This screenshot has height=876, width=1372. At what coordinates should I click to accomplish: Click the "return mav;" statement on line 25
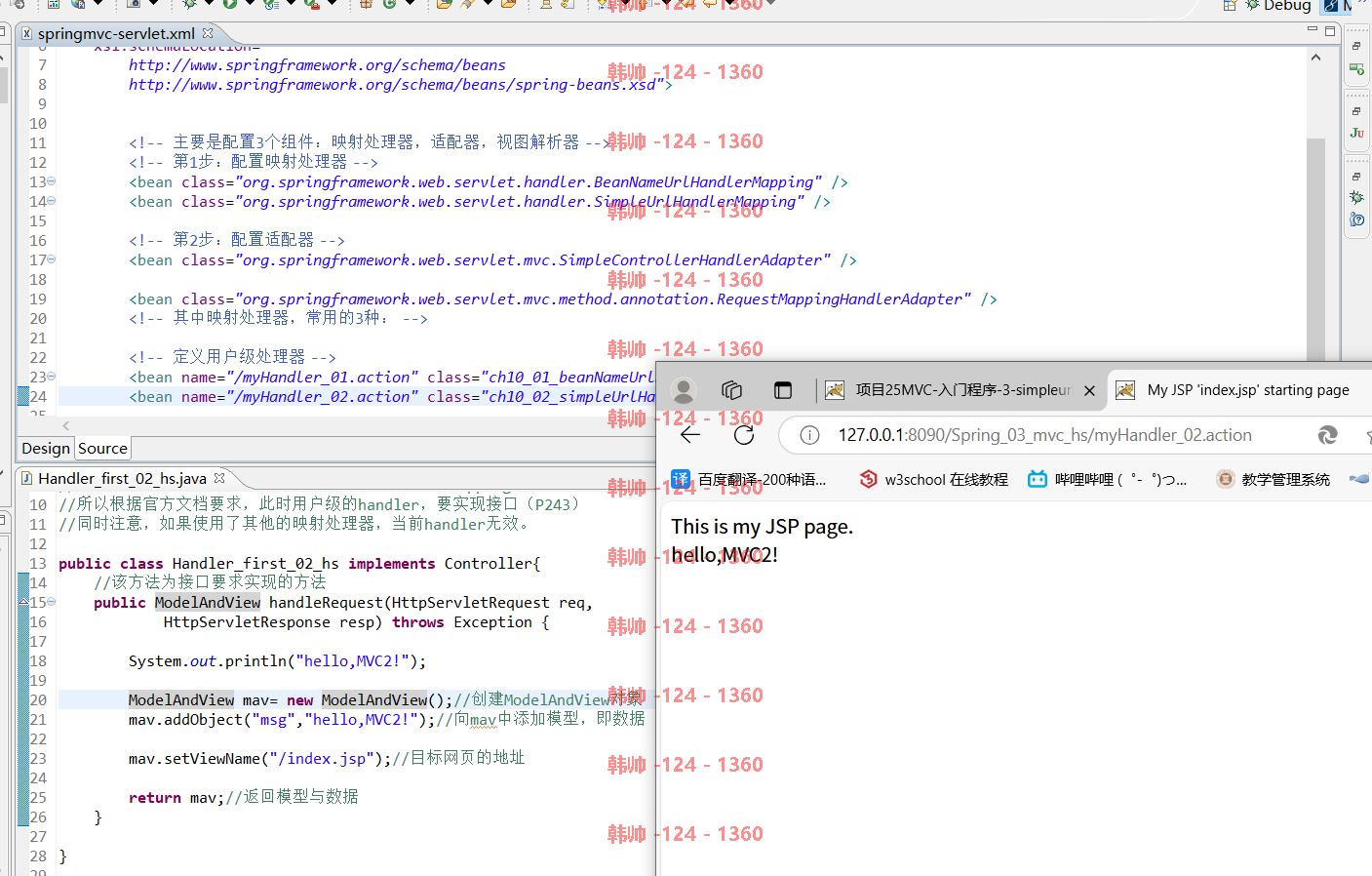176,798
